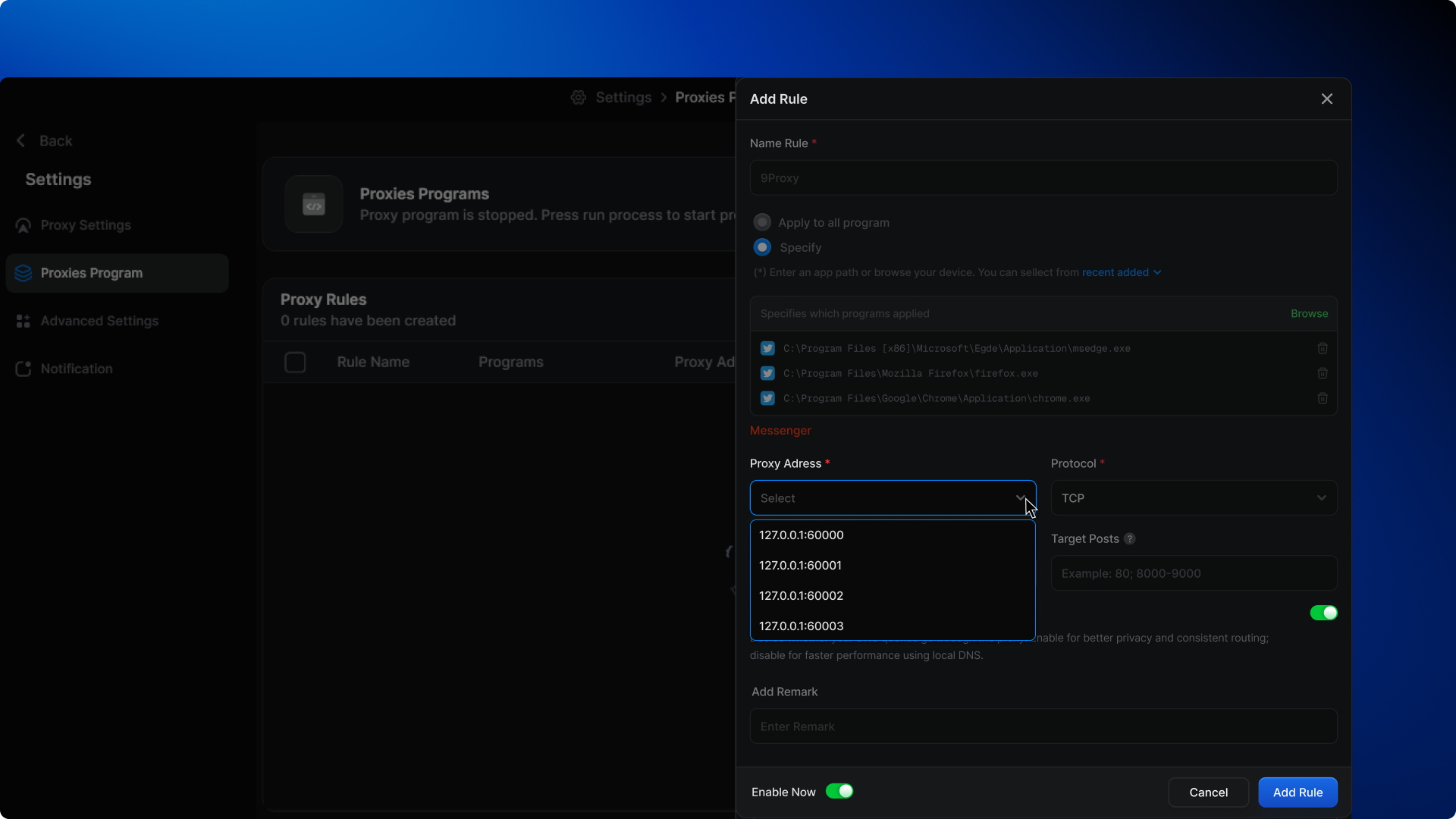The image size is (1456, 819).
Task: Expand the recent added dropdown link
Action: (x=1121, y=272)
